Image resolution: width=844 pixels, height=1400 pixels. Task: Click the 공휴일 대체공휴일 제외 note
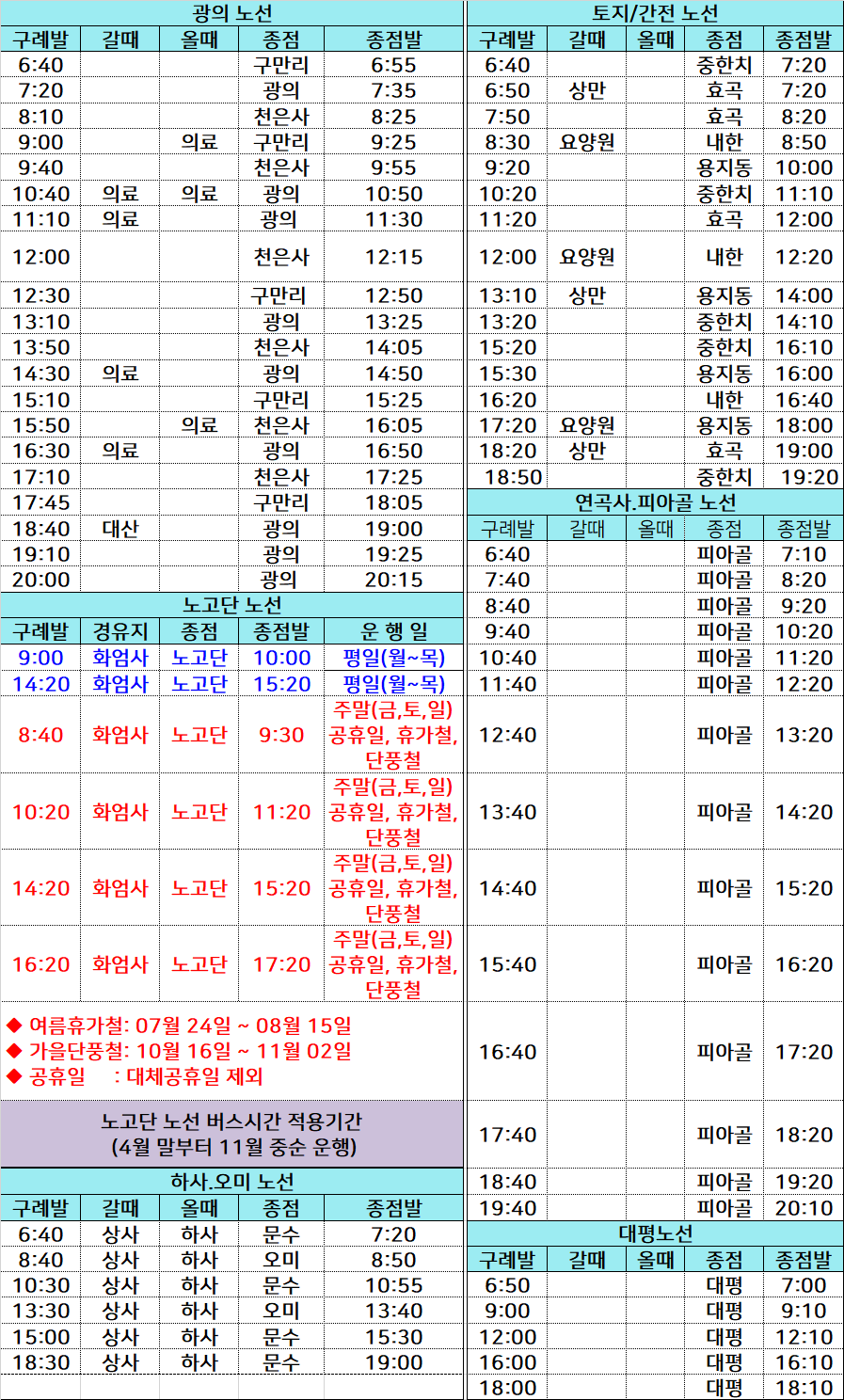pos(135,1076)
